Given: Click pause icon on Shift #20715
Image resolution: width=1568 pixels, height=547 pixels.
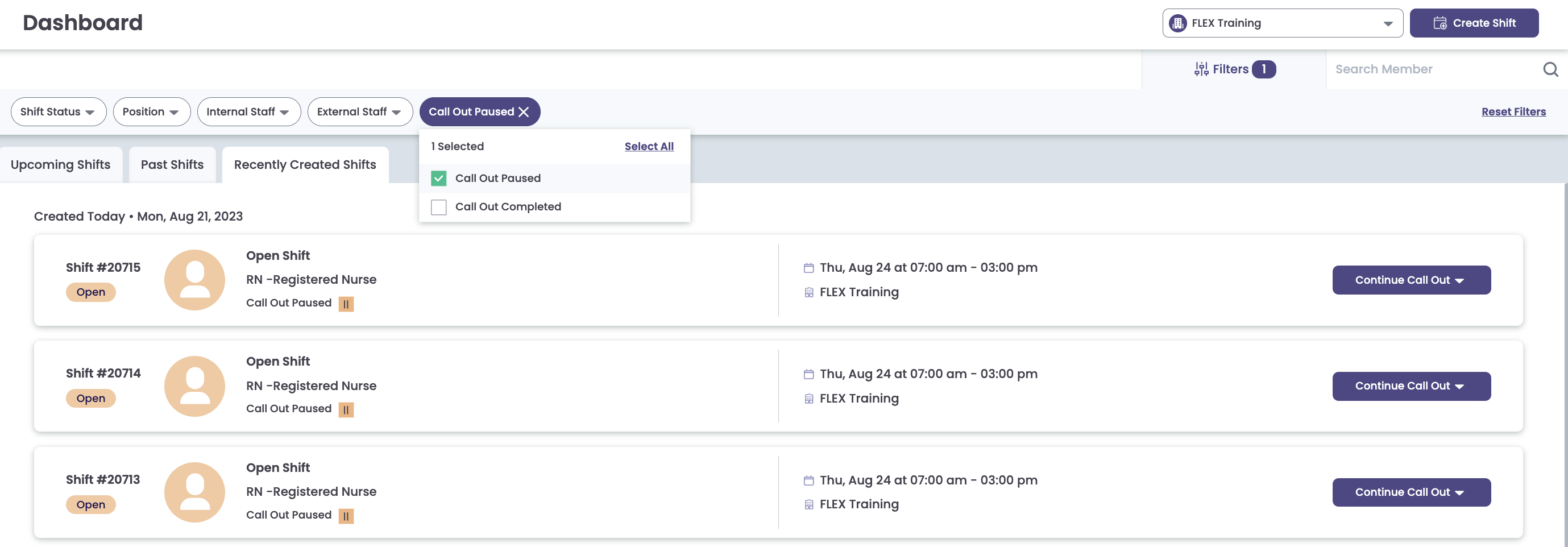Looking at the screenshot, I should (x=346, y=304).
